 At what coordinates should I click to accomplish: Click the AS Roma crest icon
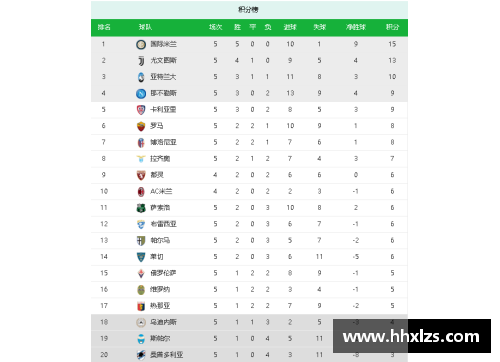pos(141,126)
